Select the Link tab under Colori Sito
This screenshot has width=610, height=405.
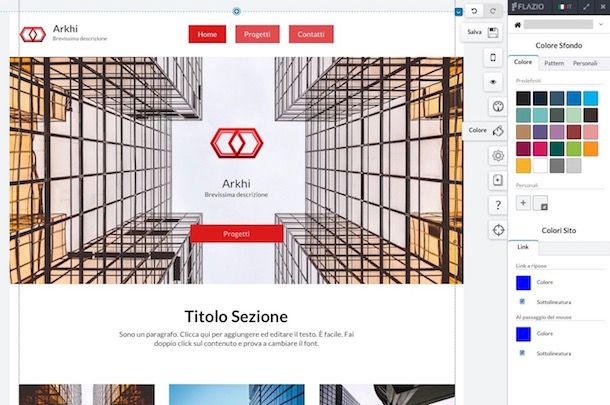pos(523,247)
